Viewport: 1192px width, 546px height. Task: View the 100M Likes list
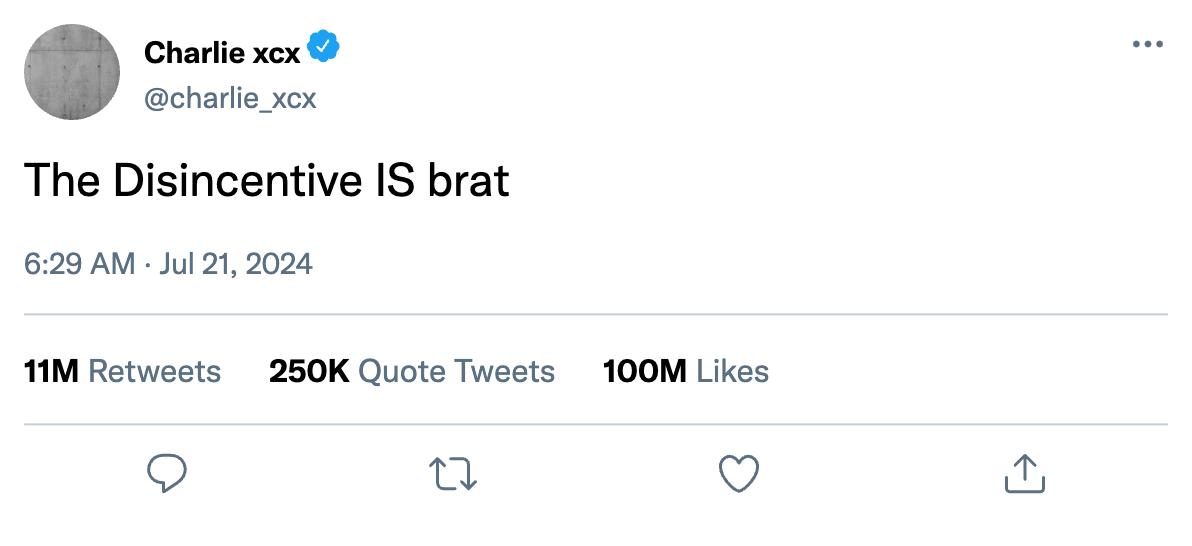pos(686,372)
